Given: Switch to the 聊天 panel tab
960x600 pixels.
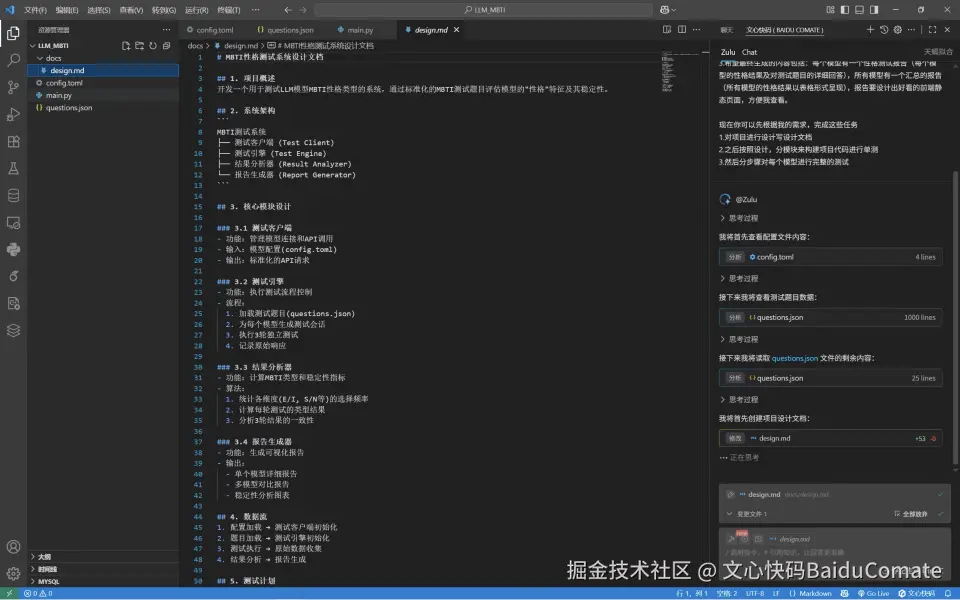Looking at the screenshot, I should click(726, 30).
